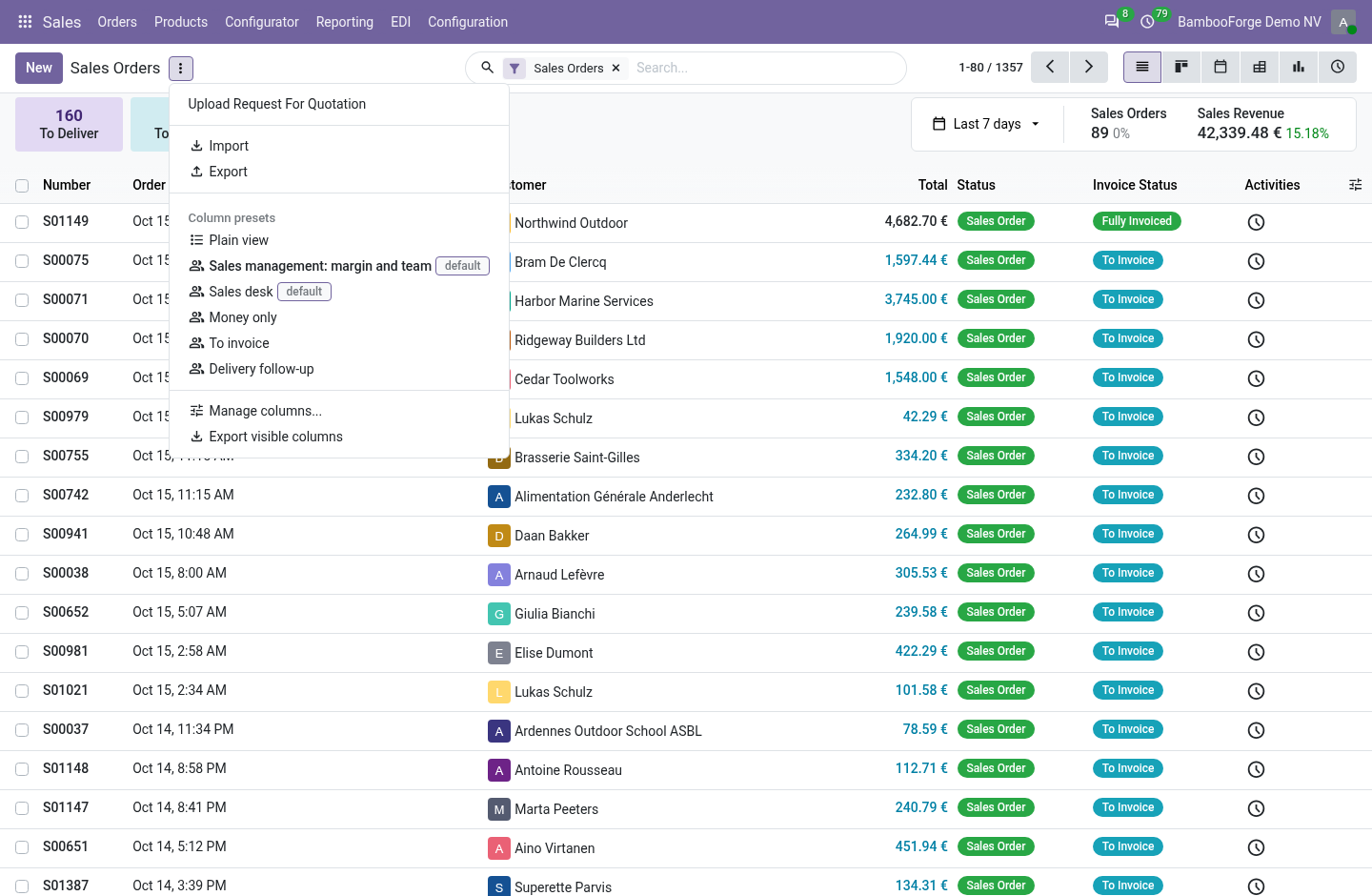Switch to calendar view
Image resolution: width=1372 pixels, height=896 pixels.
1221,67
